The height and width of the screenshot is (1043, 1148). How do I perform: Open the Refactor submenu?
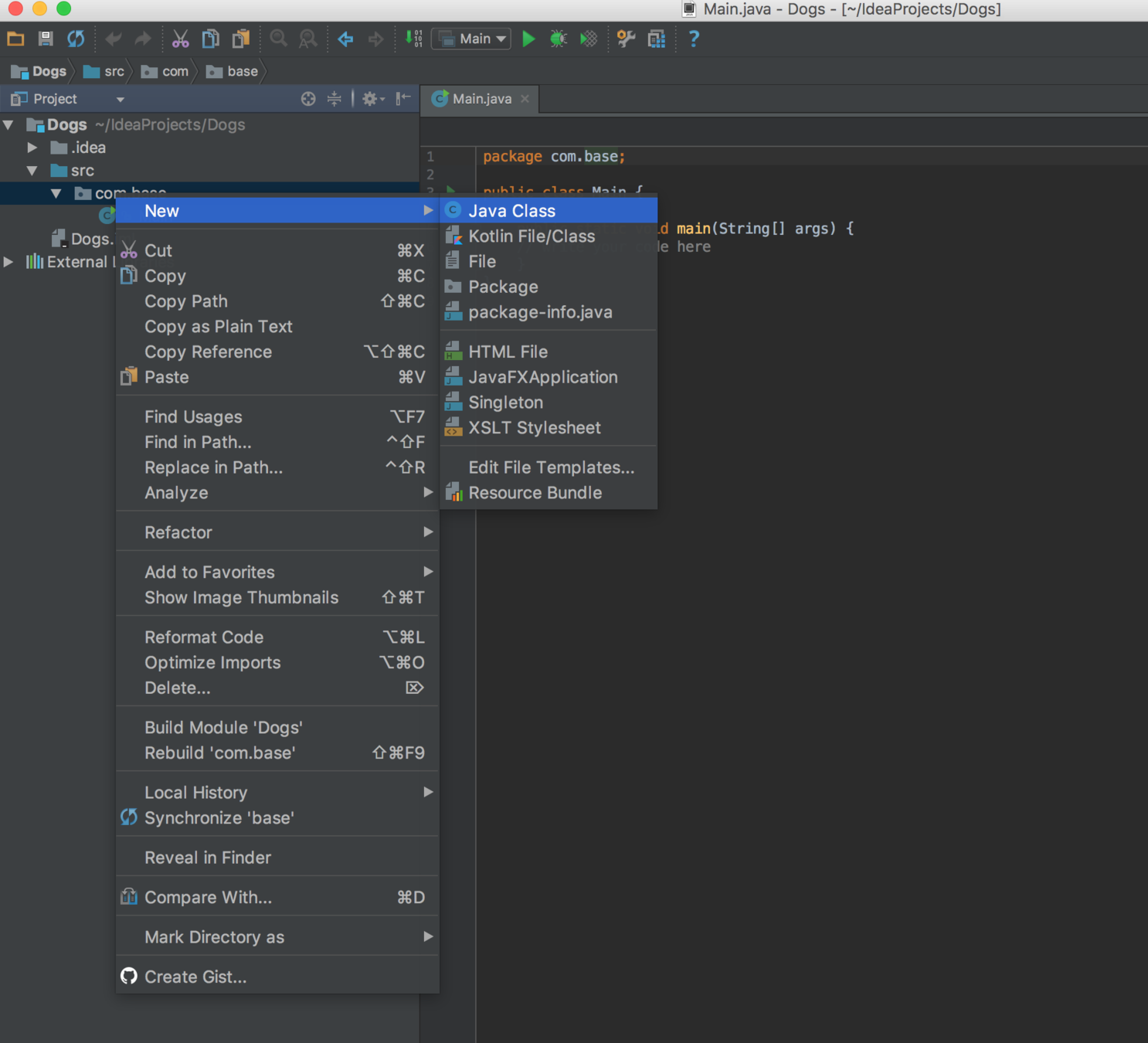(277, 532)
